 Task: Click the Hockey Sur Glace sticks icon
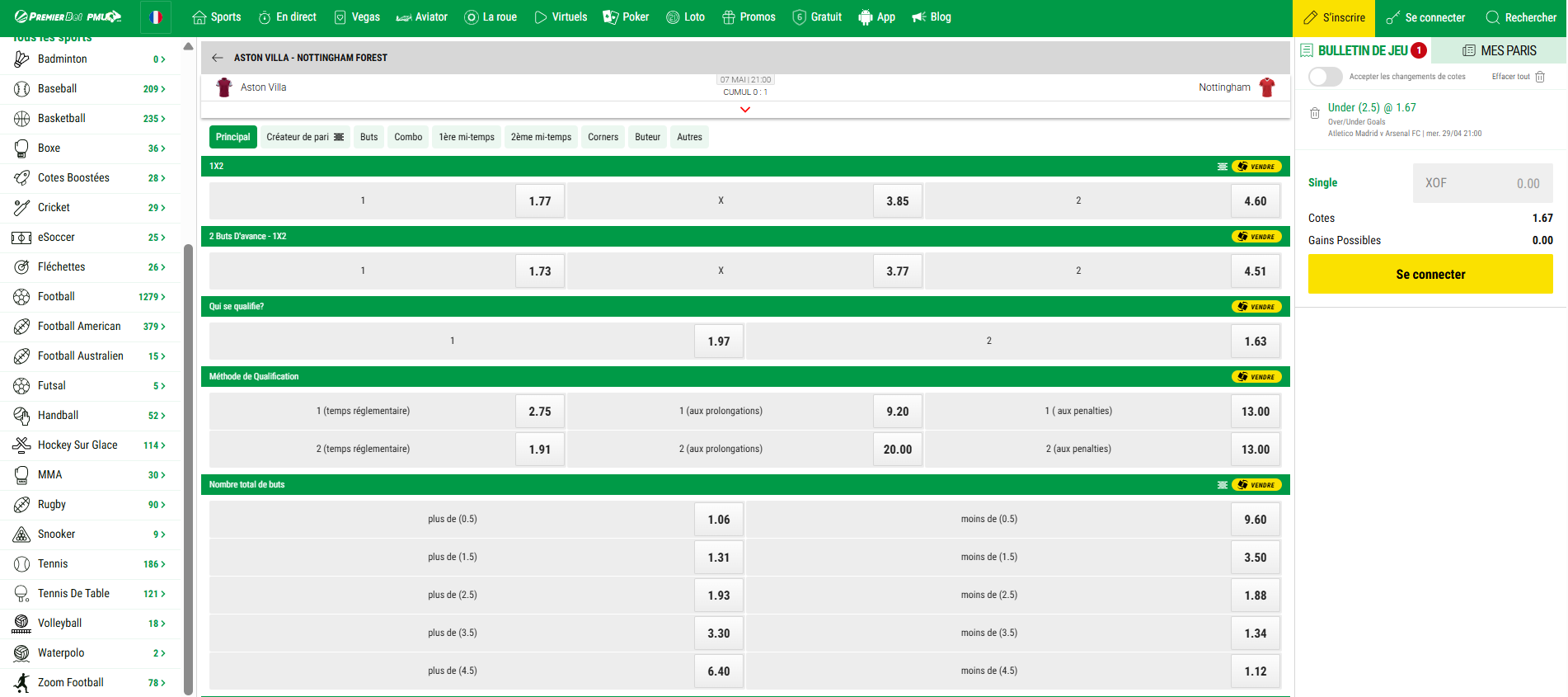(x=21, y=445)
